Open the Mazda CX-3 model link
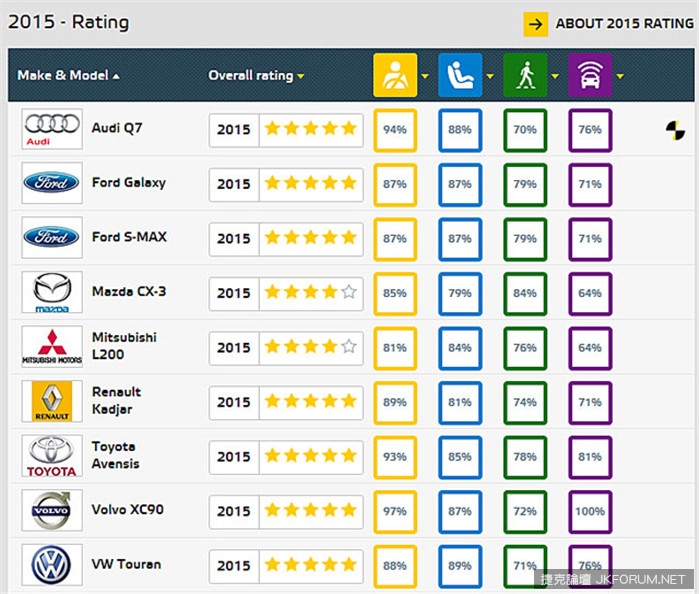The width and height of the screenshot is (699, 594). [129, 292]
